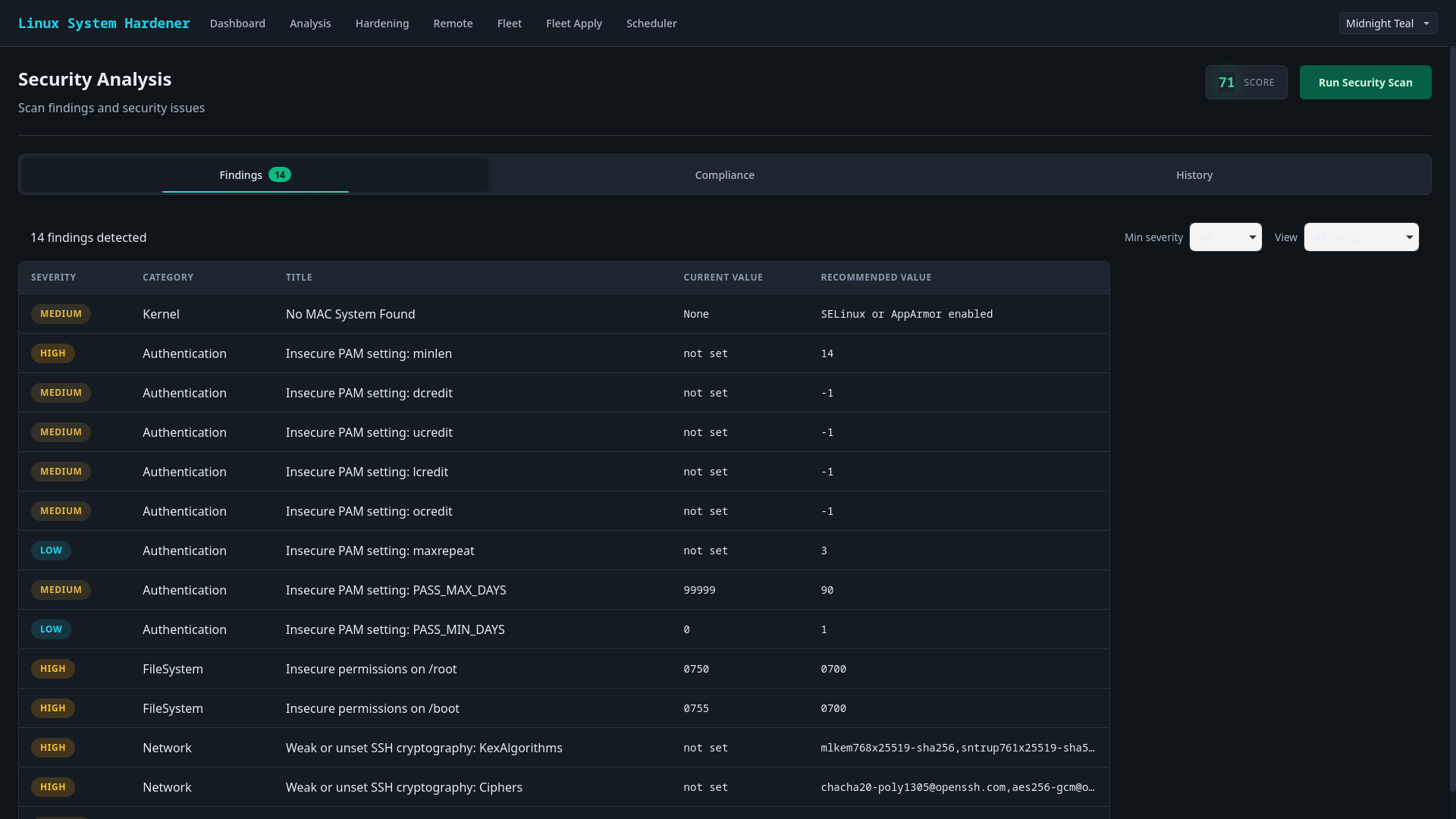Viewport: 1456px width, 819px height.
Task: Click LOW badge on maxrepeat row
Action: click(x=51, y=551)
